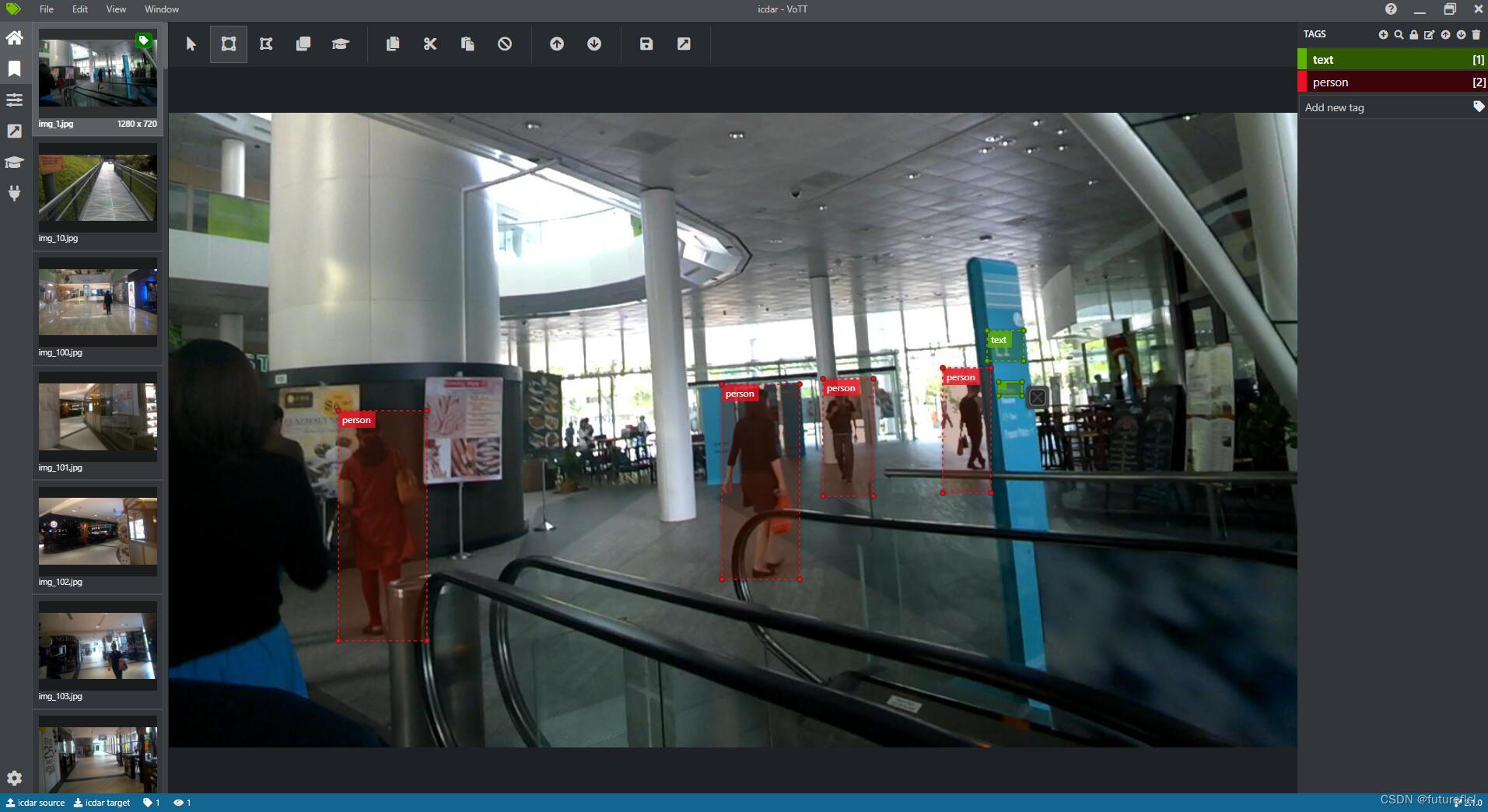Open the File menu
Viewport: 1488px width, 812px height.
[x=47, y=9]
